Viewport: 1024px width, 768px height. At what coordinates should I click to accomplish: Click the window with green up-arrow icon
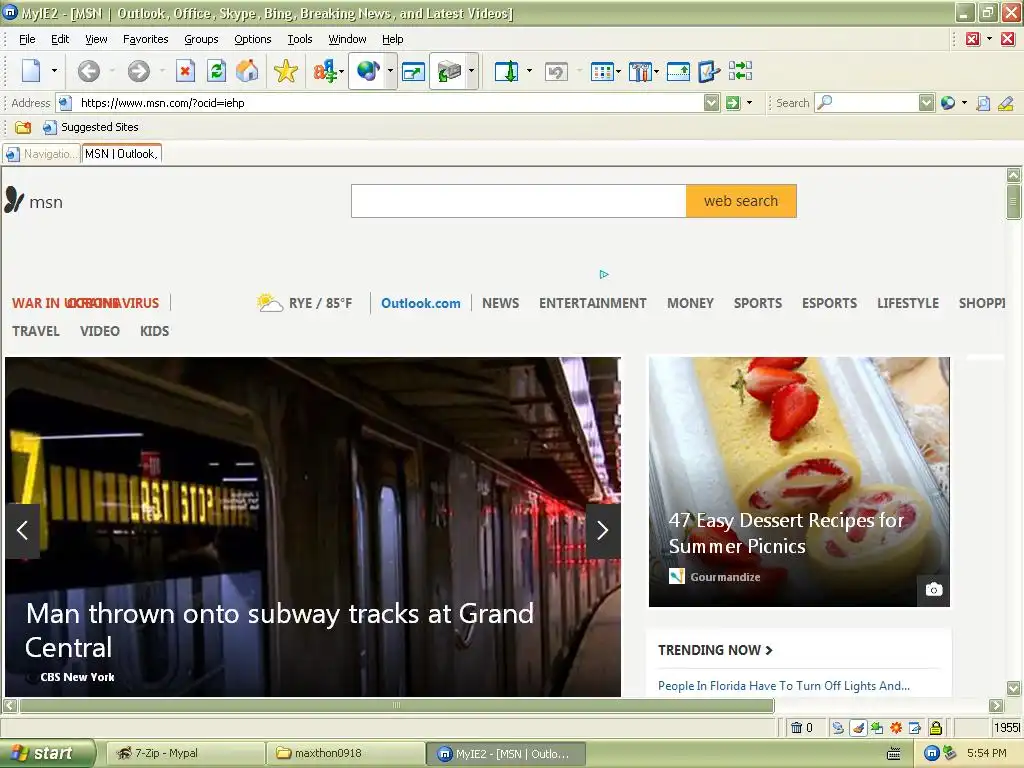(678, 71)
